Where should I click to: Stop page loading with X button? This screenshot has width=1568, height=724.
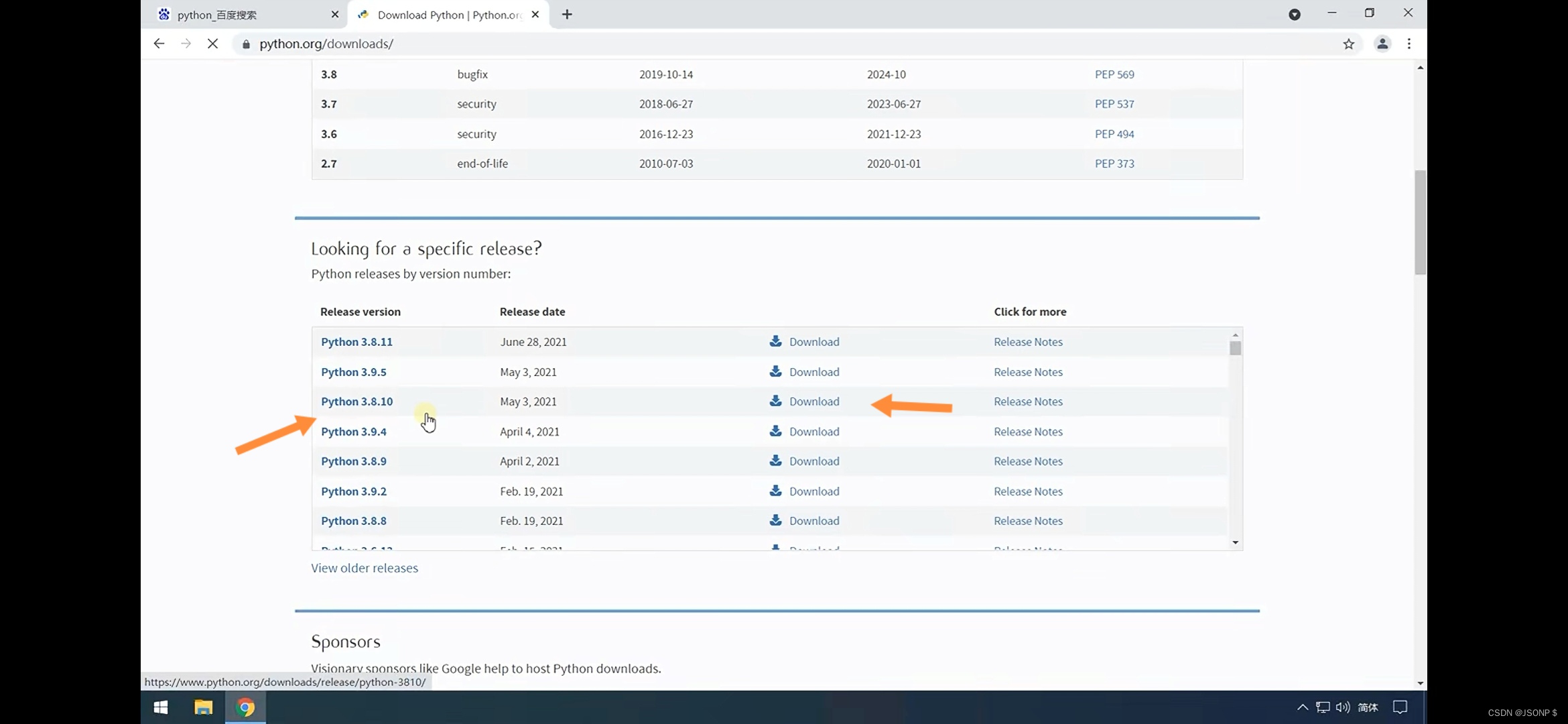[x=212, y=44]
